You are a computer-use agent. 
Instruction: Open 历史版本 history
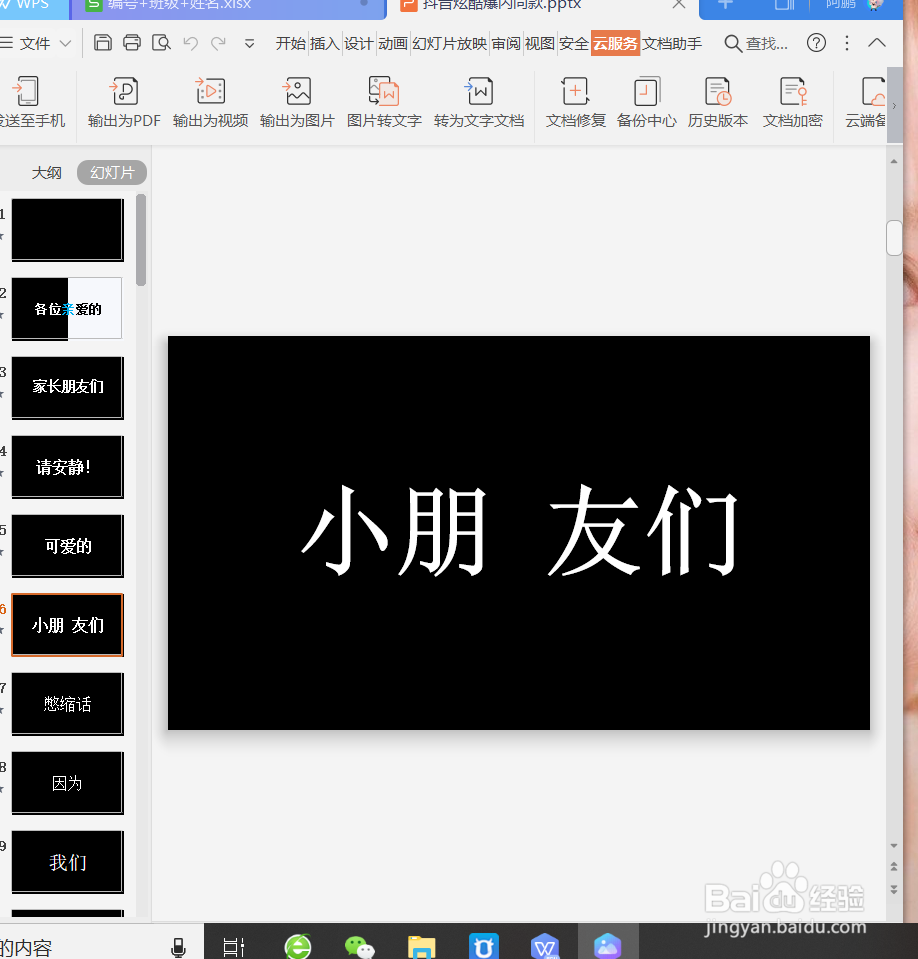(719, 100)
